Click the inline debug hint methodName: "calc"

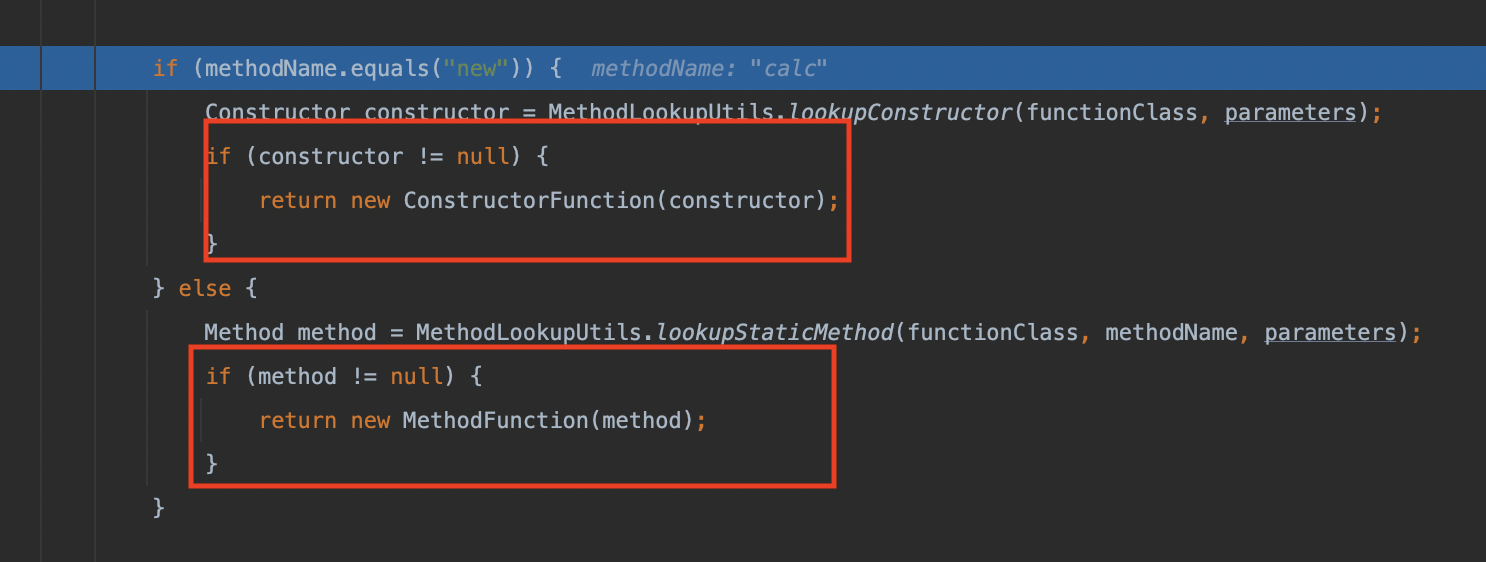point(710,68)
